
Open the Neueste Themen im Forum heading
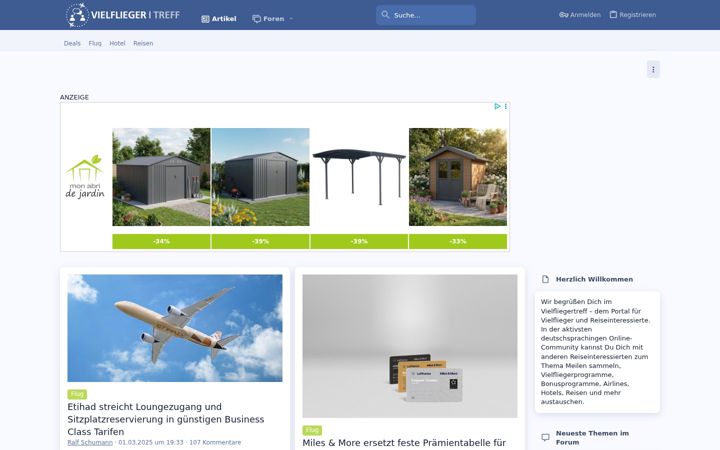(592, 438)
